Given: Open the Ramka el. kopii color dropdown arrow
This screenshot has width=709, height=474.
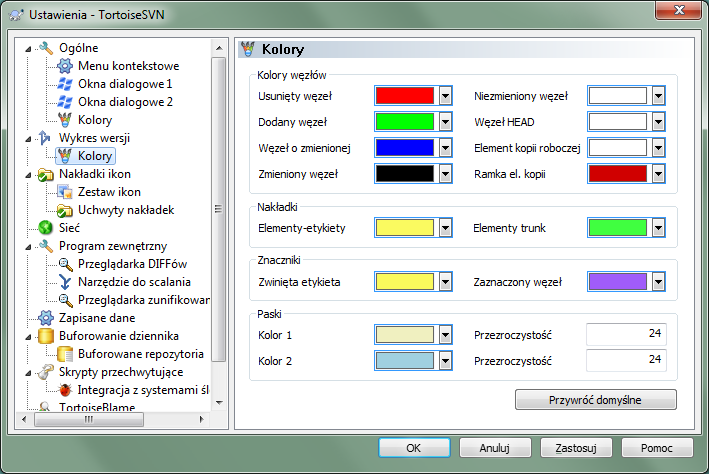Looking at the screenshot, I should [658, 174].
